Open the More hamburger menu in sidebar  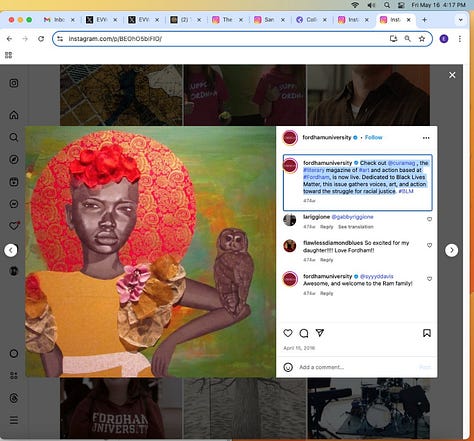pyautogui.click(x=14, y=420)
